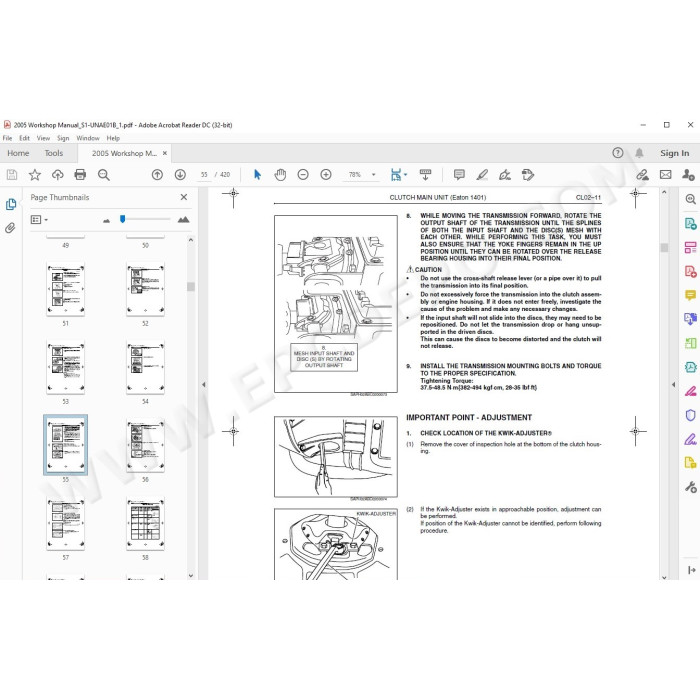
Task: Open the Comment tool in right pane
Action: [691, 295]
